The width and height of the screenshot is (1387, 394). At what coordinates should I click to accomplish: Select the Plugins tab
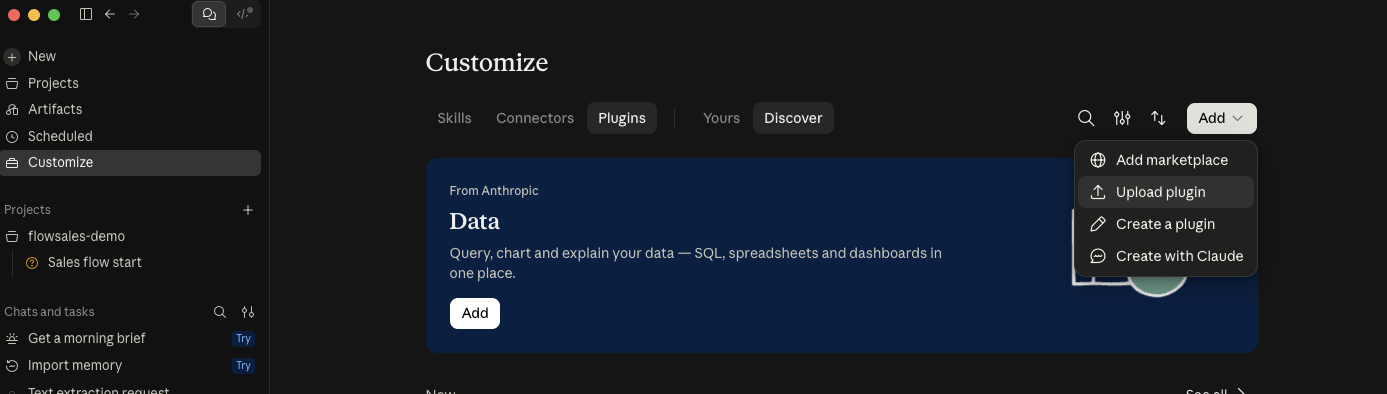tap(622, 118)
